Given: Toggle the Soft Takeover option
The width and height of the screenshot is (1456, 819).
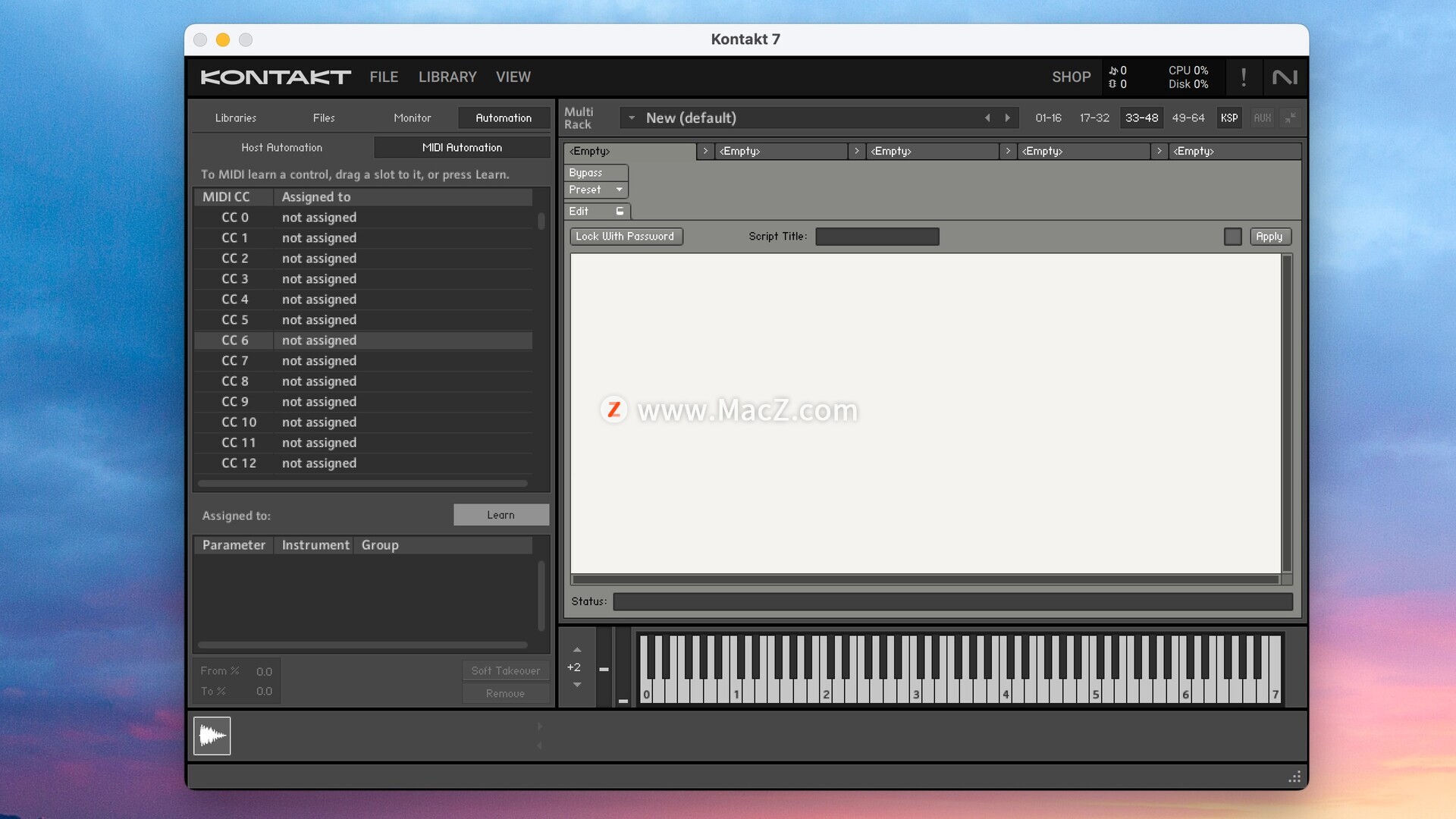Looking at the screenshot, I should coord(505,671).
